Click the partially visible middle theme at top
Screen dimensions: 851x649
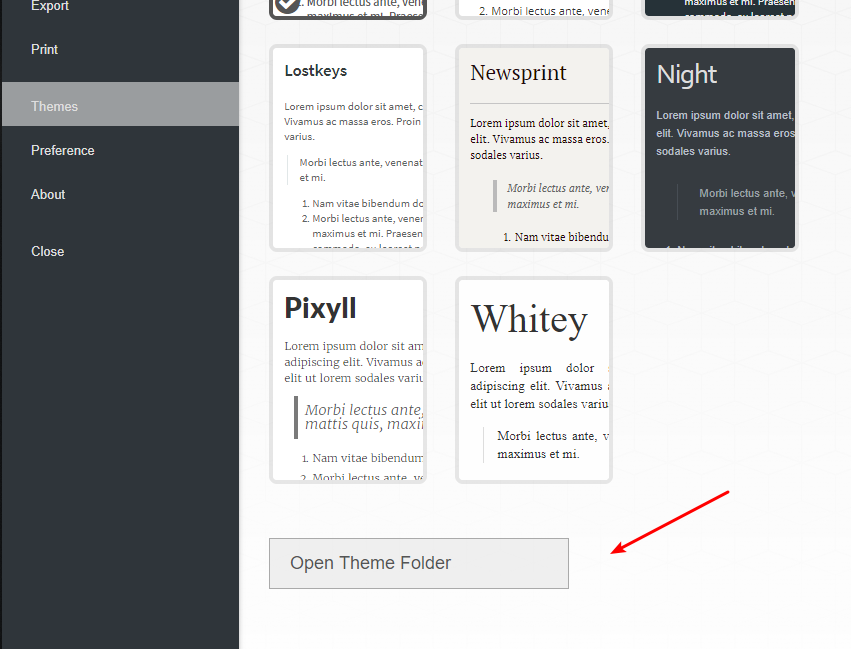click(x=533, y=8)
